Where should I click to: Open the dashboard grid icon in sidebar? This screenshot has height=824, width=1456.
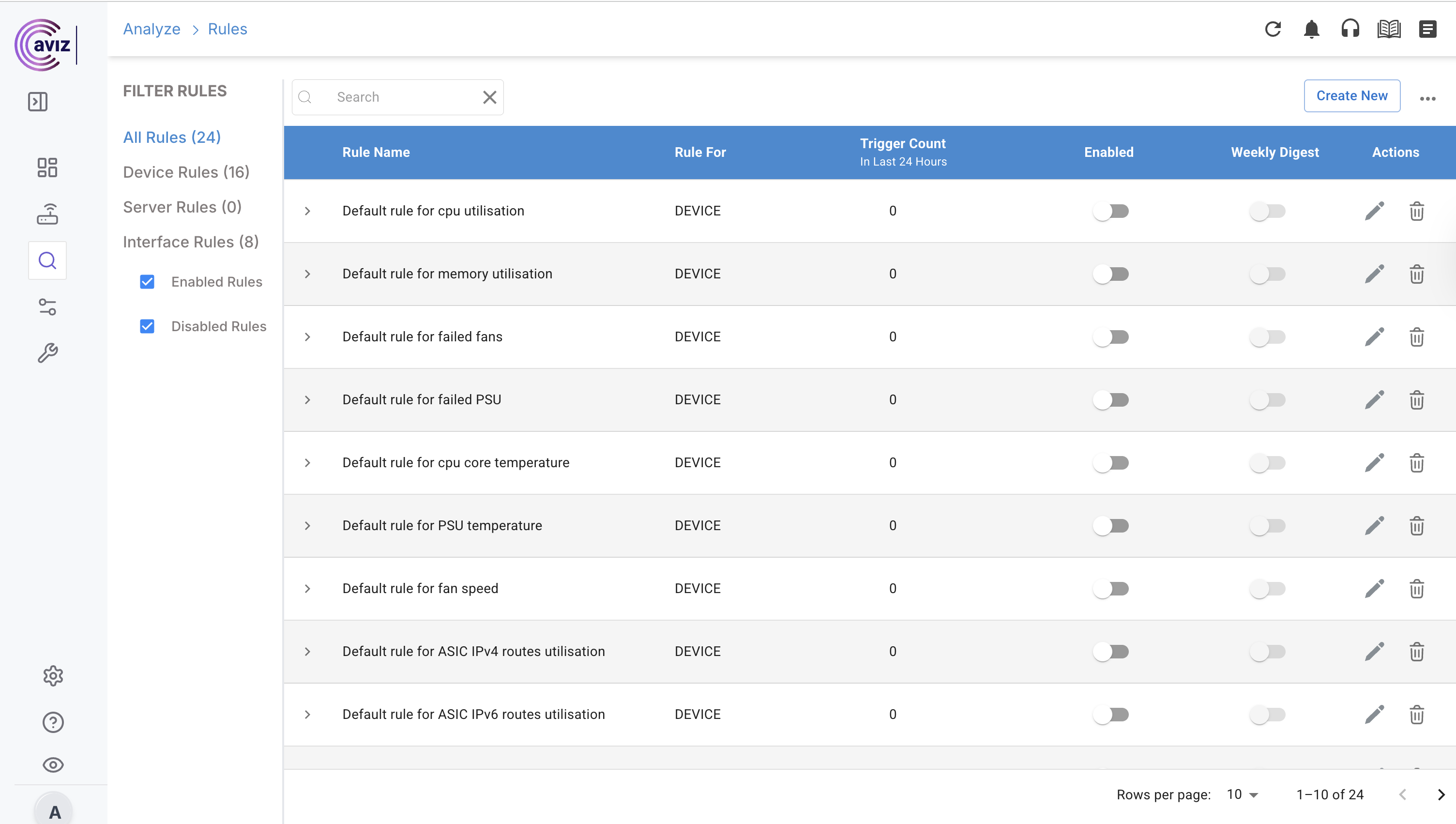47,168
